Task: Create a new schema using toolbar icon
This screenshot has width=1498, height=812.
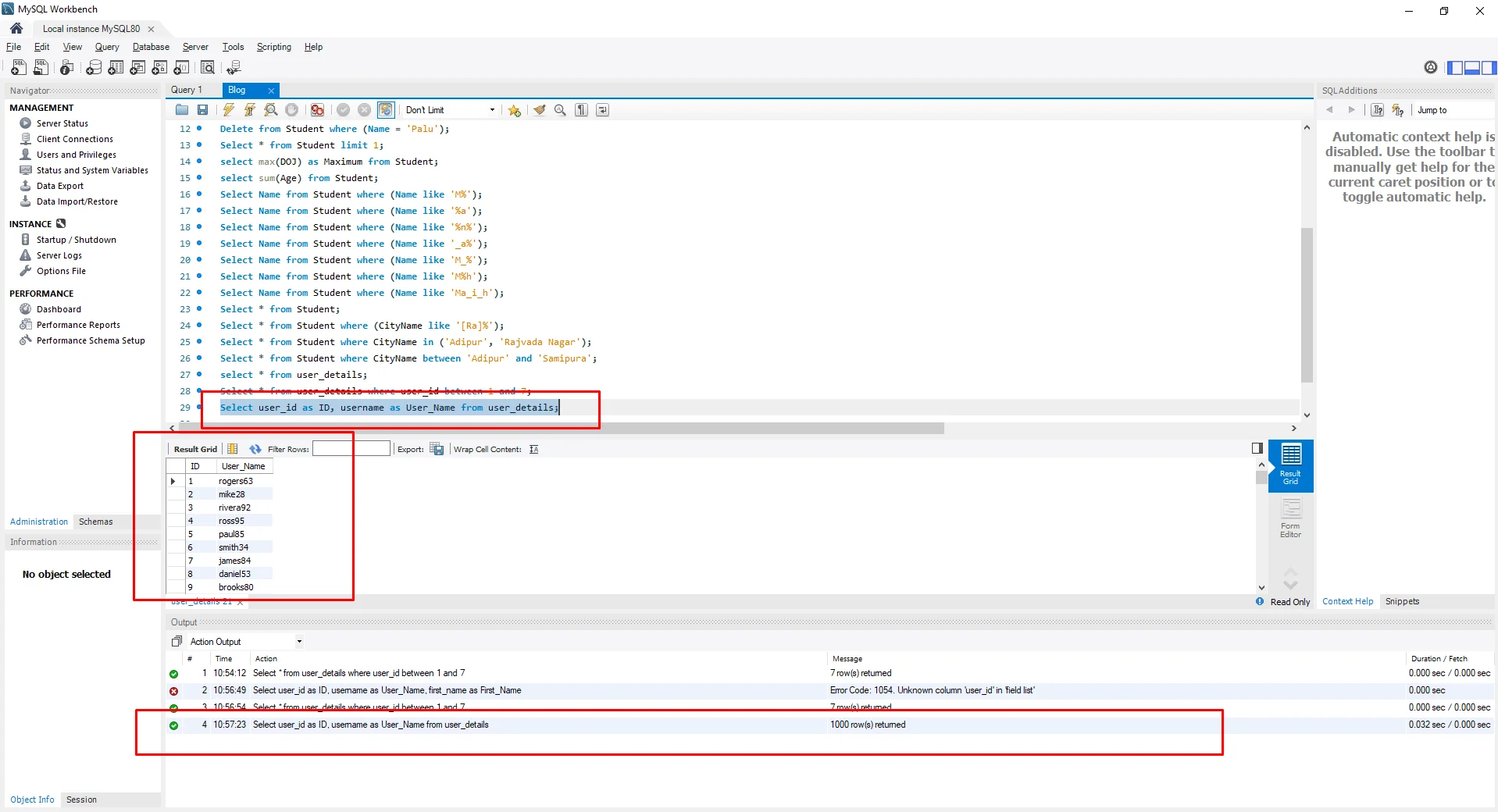Action: (93, 68)
